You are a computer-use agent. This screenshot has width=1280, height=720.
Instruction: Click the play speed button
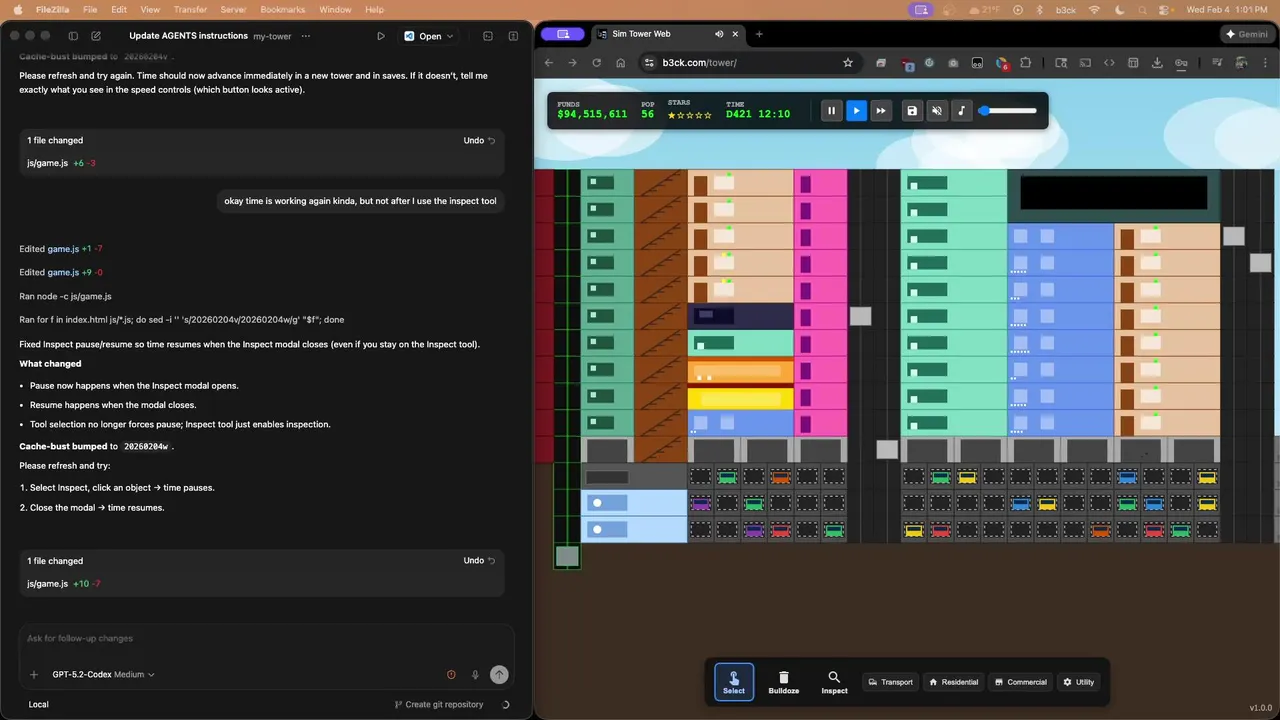[x=856, y=111]
